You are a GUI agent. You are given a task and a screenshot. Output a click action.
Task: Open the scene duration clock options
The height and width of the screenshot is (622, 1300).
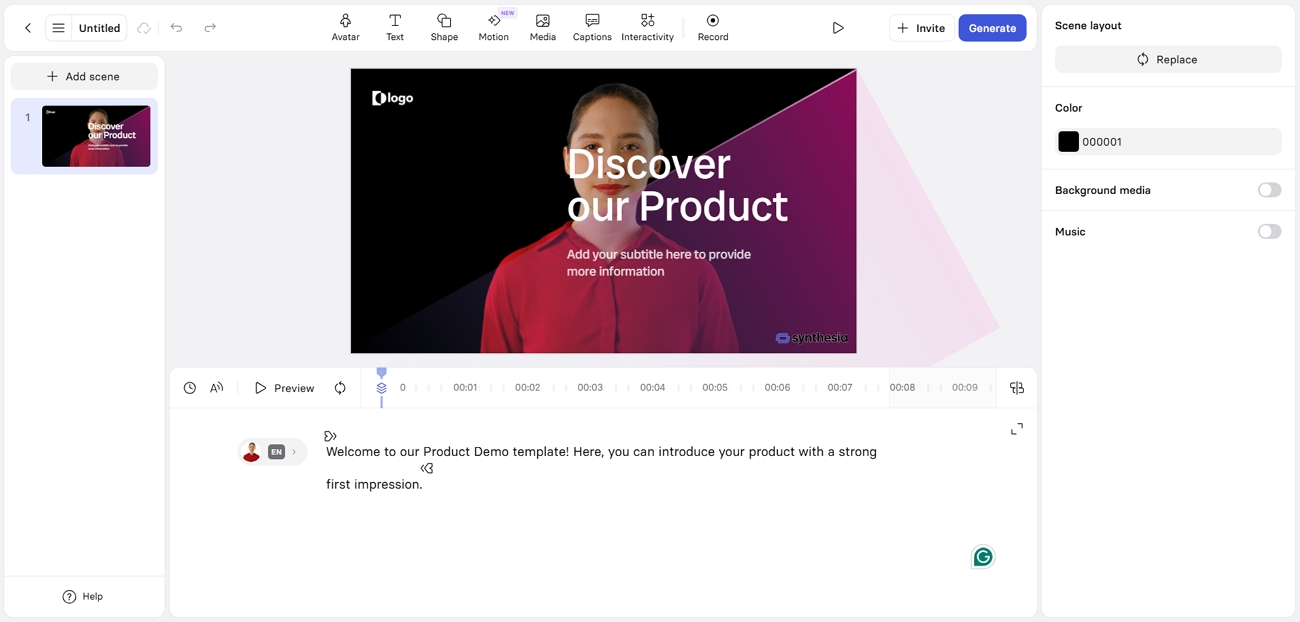(x=190, y=388)
